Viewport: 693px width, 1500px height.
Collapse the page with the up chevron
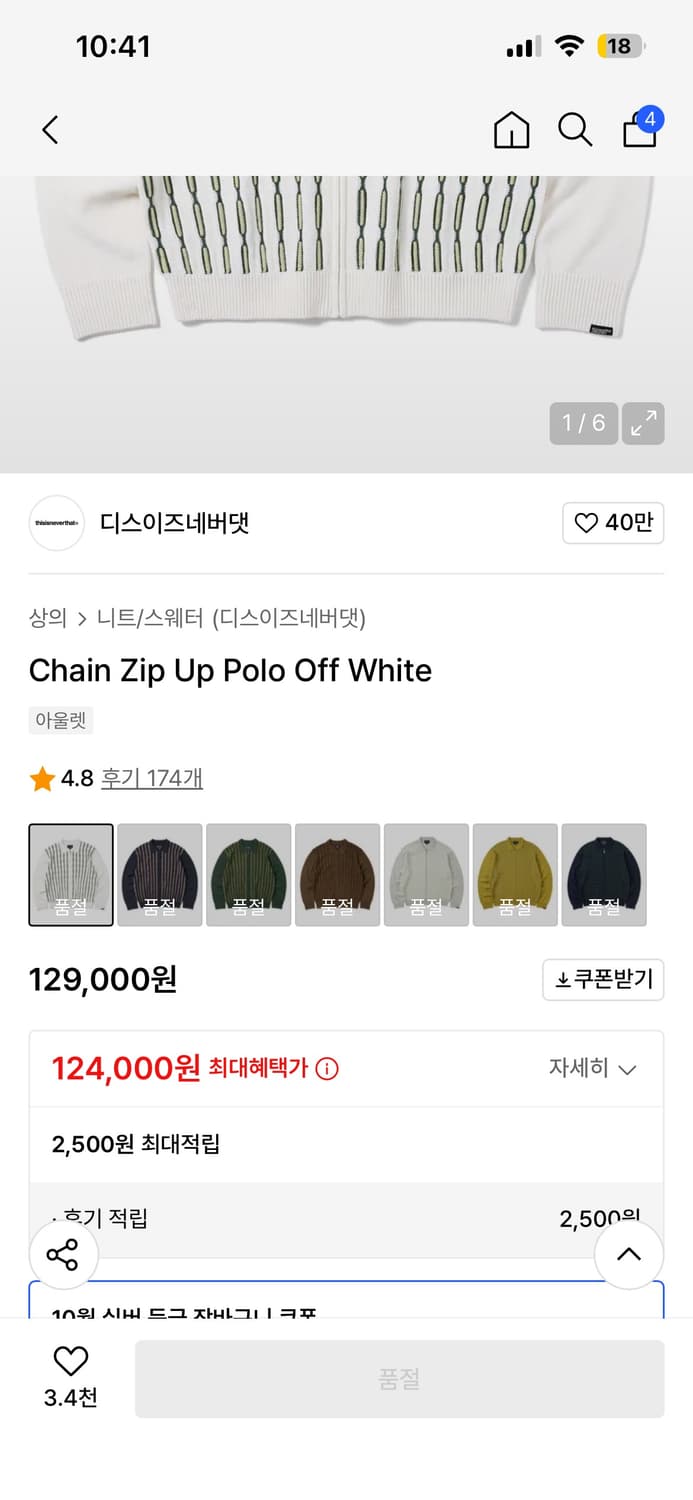click(629, 1254)
